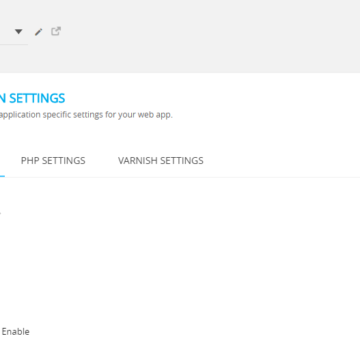360x360 pixels.
Task: Edit the app name using the pencil tool
Action: [x=39, y=32]
